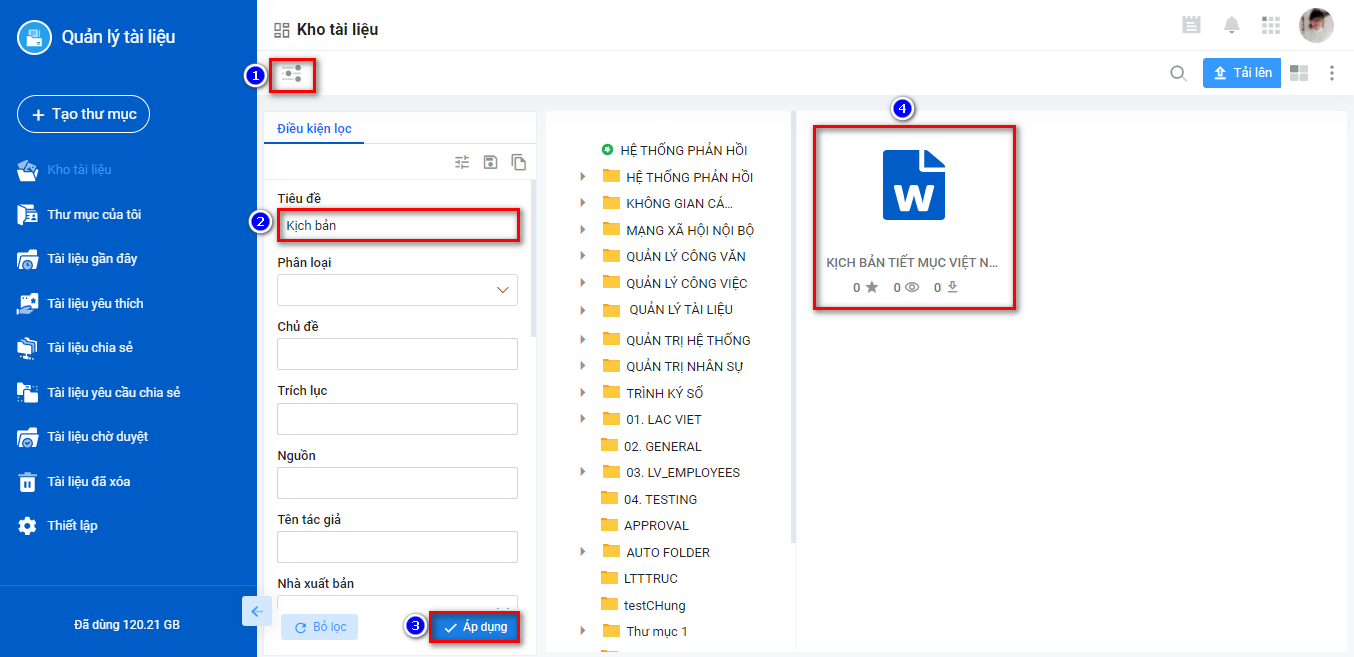Expand the MẠNG XÃ HỘI NỘI BỘ folder arrow
Screen dimensions: 1354x657
(583, 230)
